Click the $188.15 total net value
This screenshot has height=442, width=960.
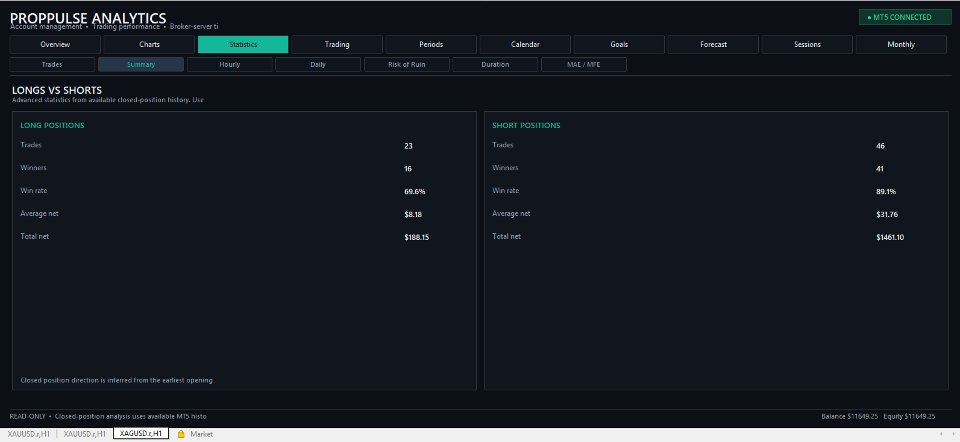click(x=416, y=238)
